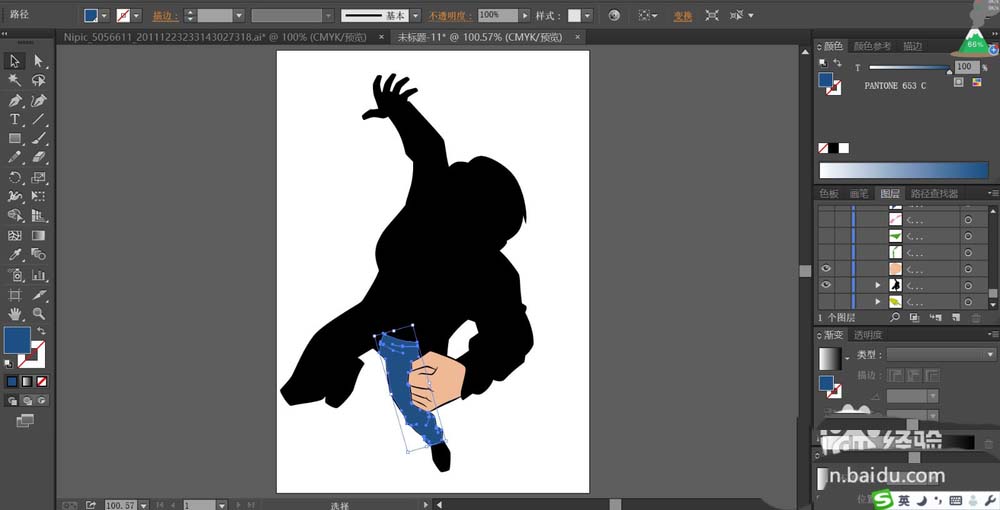Set Gradient mode button in toolbox
The height and width of the screenshot is (510, 1000).
click(27, 381)
